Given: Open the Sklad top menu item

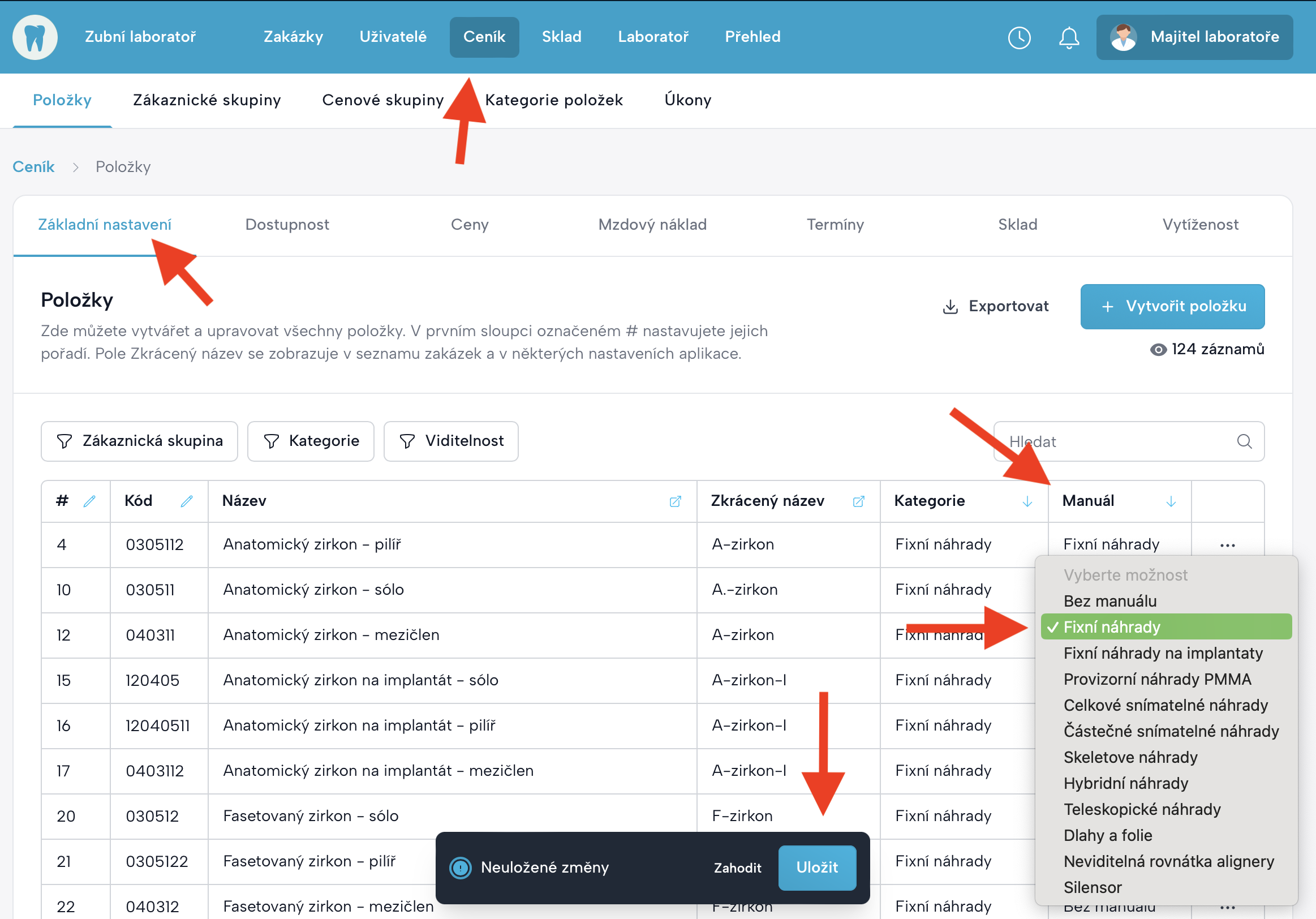Looking at the screenshot, I should click(x=561, y=37).
